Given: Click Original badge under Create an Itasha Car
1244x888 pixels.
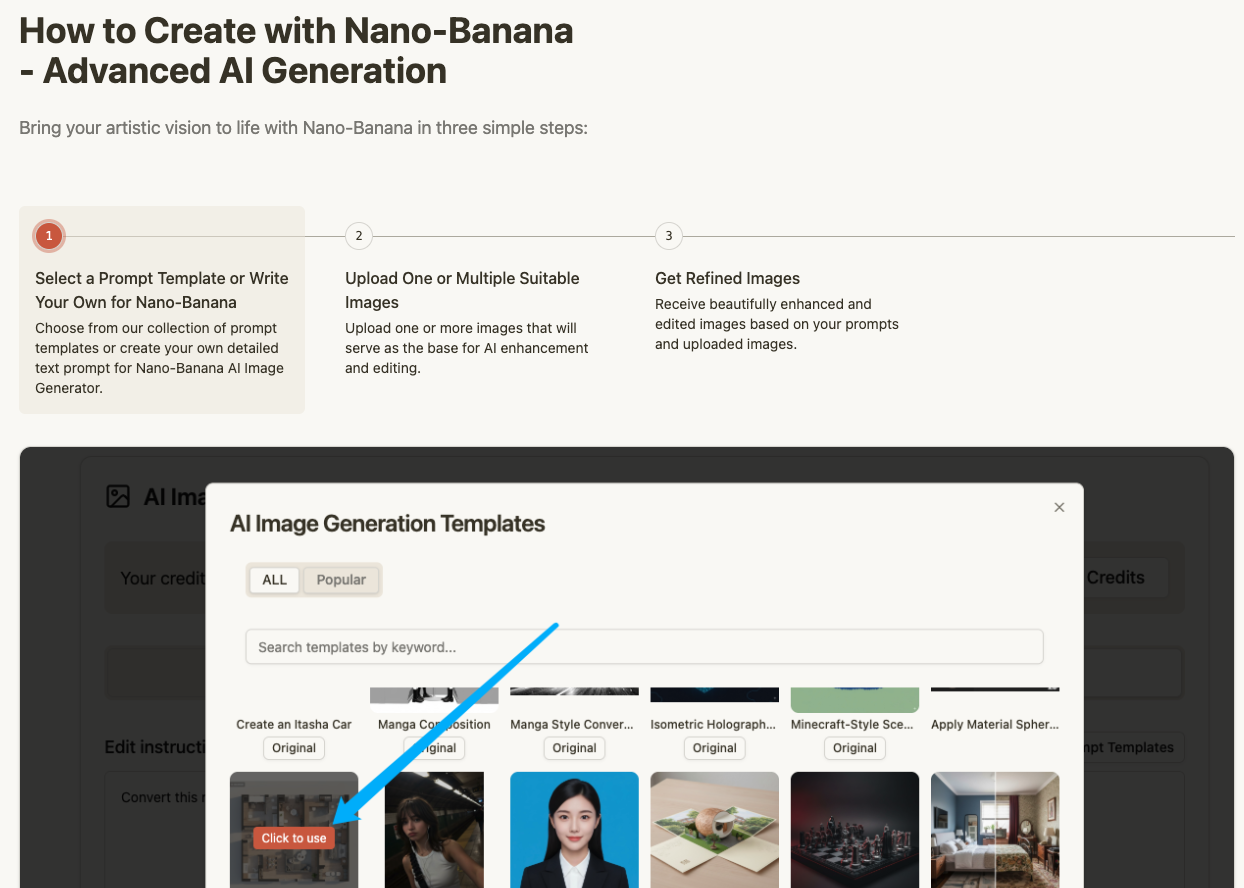Looking at the screenshot, I should click(293, 747).
